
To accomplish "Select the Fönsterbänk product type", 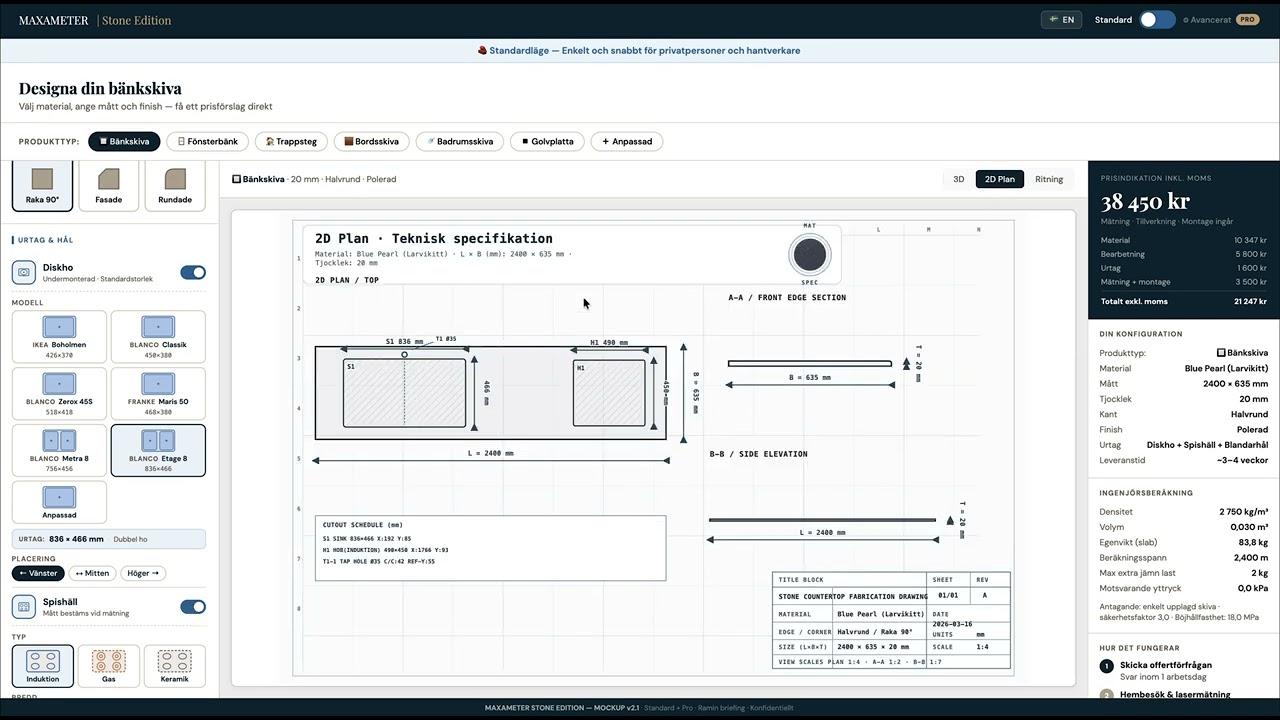I will 207,141.
